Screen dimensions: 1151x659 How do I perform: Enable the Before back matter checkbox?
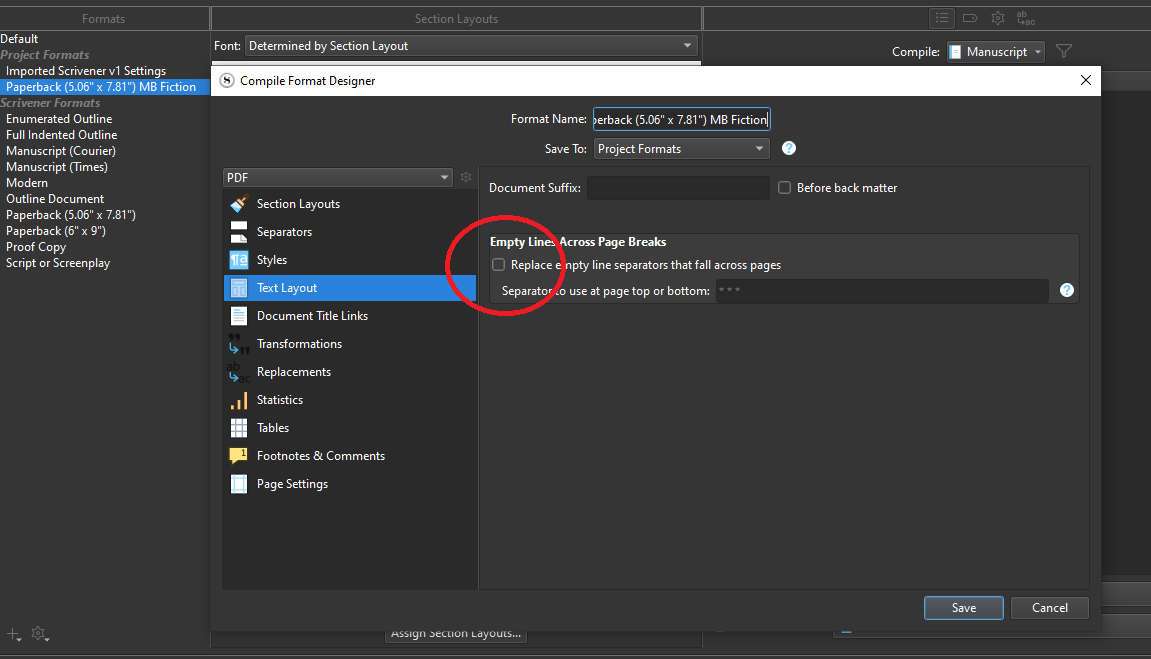[x=785, y=188]
